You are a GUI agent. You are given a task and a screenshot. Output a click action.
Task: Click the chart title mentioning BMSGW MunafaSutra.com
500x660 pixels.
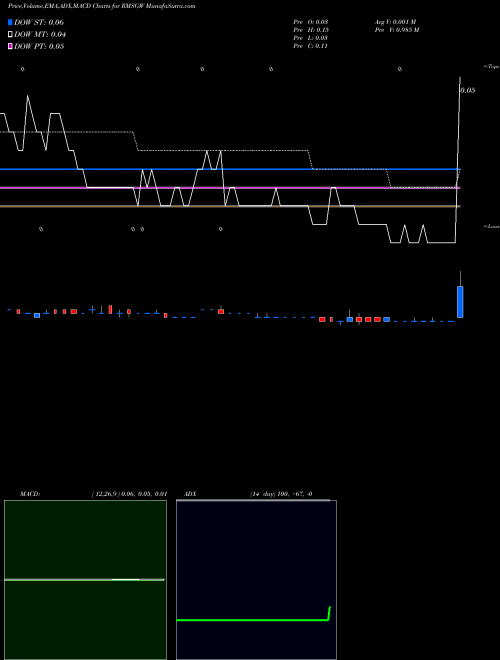coord(101,6)
